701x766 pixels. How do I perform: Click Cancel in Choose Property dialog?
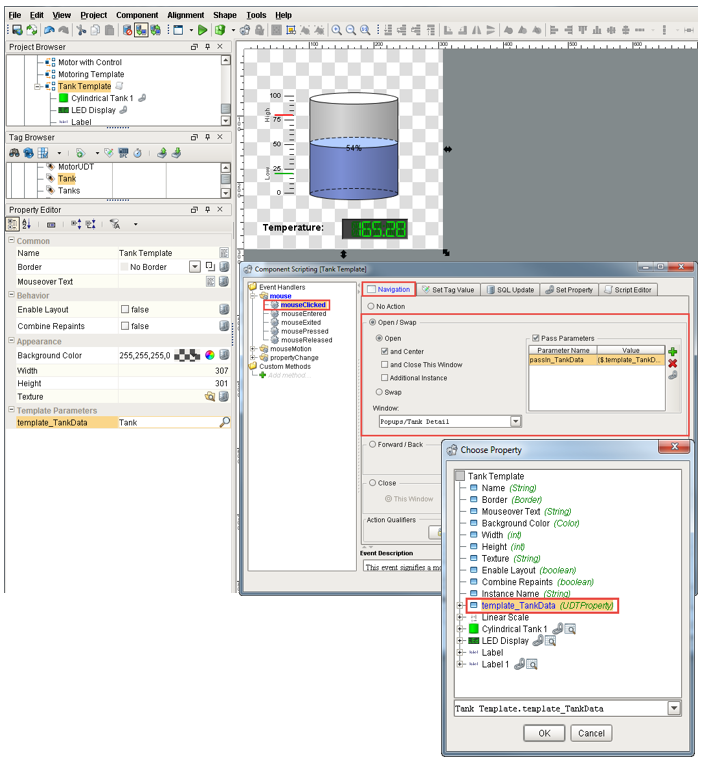tap(591, 733)
